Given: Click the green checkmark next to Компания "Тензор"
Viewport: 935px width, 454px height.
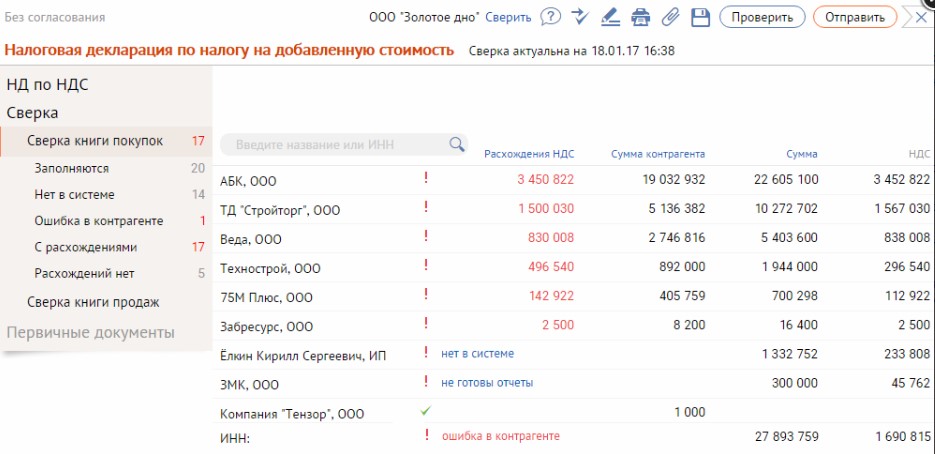Looking at the screenshot, I should click(x=425, y=411).
